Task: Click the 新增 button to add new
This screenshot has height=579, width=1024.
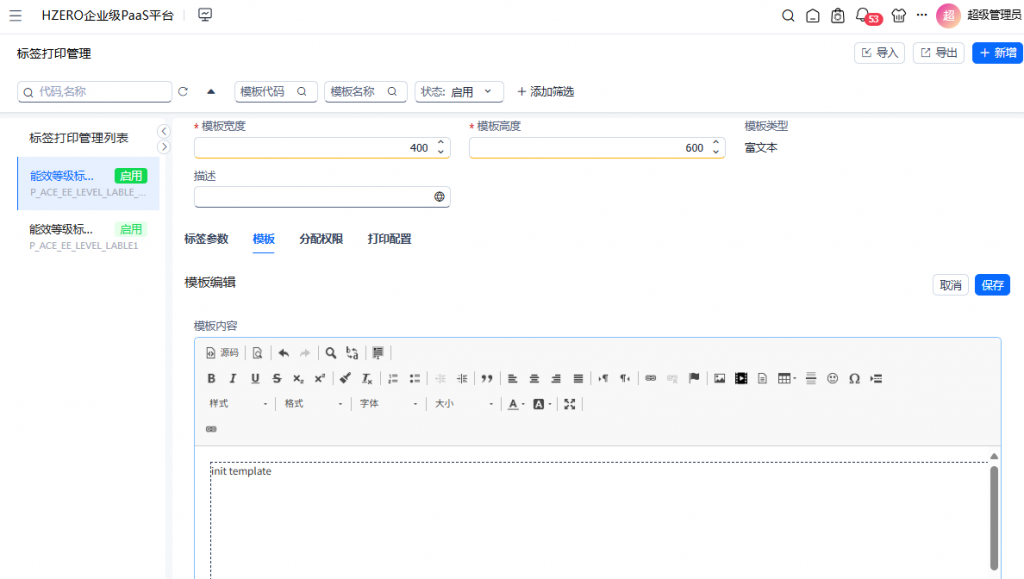Action: click(x=997, y=53)
